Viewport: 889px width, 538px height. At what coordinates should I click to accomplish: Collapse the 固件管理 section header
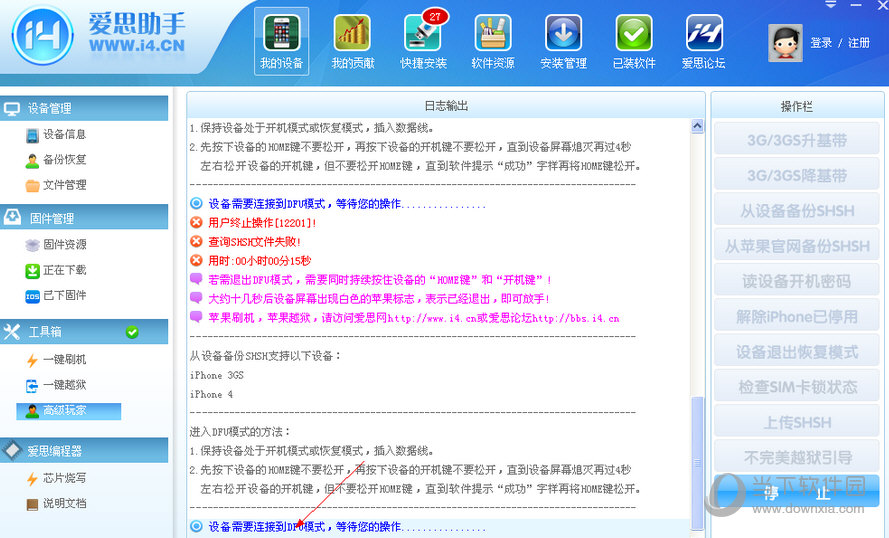pyautogui.click(x=84, y=217)
